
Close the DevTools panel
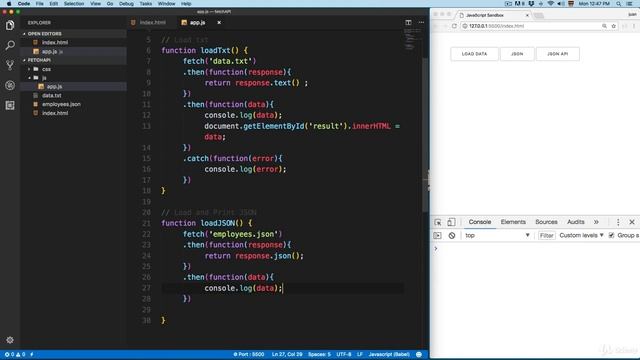tap(632, 222)
